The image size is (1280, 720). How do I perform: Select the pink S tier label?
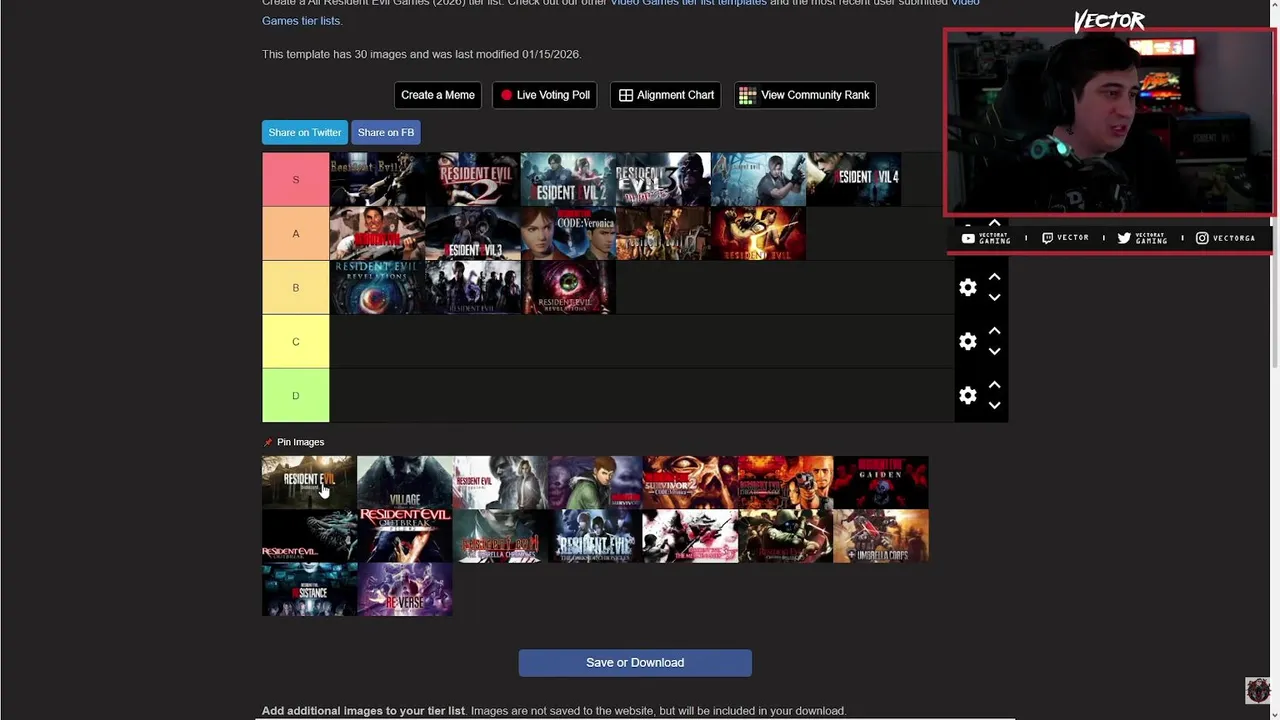click(x=295, y=179)
